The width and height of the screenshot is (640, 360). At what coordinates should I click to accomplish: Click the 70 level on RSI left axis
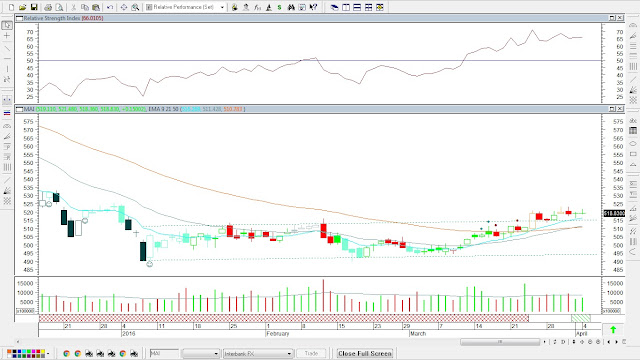coord(30,32)
